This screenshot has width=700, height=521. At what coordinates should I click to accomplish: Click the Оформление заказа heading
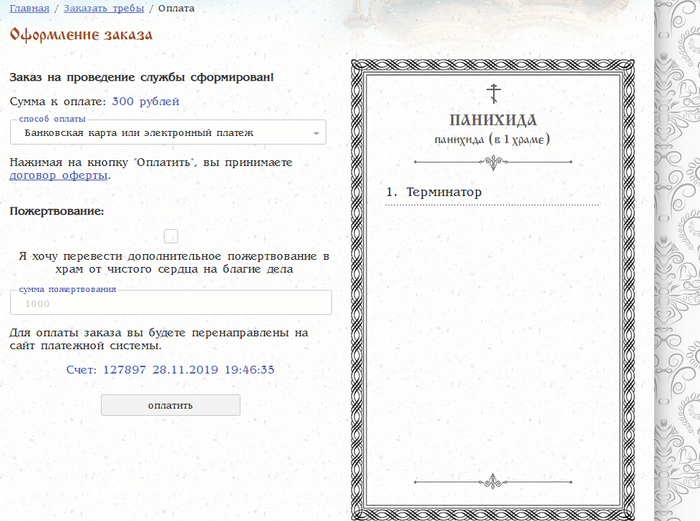click(81, 35)
